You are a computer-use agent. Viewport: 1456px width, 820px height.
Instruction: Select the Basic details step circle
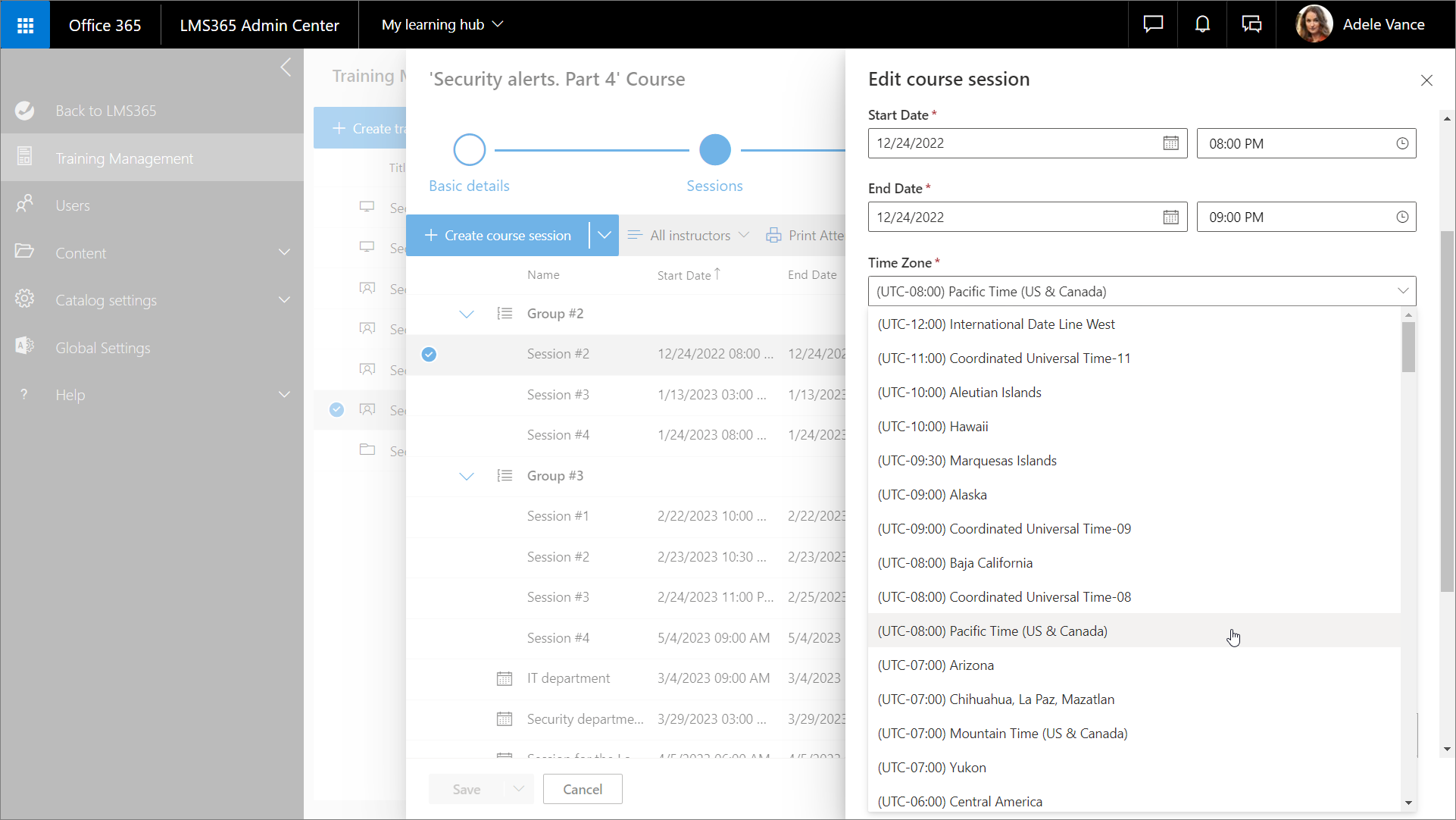pyautogui.click(x=469, y=150)
